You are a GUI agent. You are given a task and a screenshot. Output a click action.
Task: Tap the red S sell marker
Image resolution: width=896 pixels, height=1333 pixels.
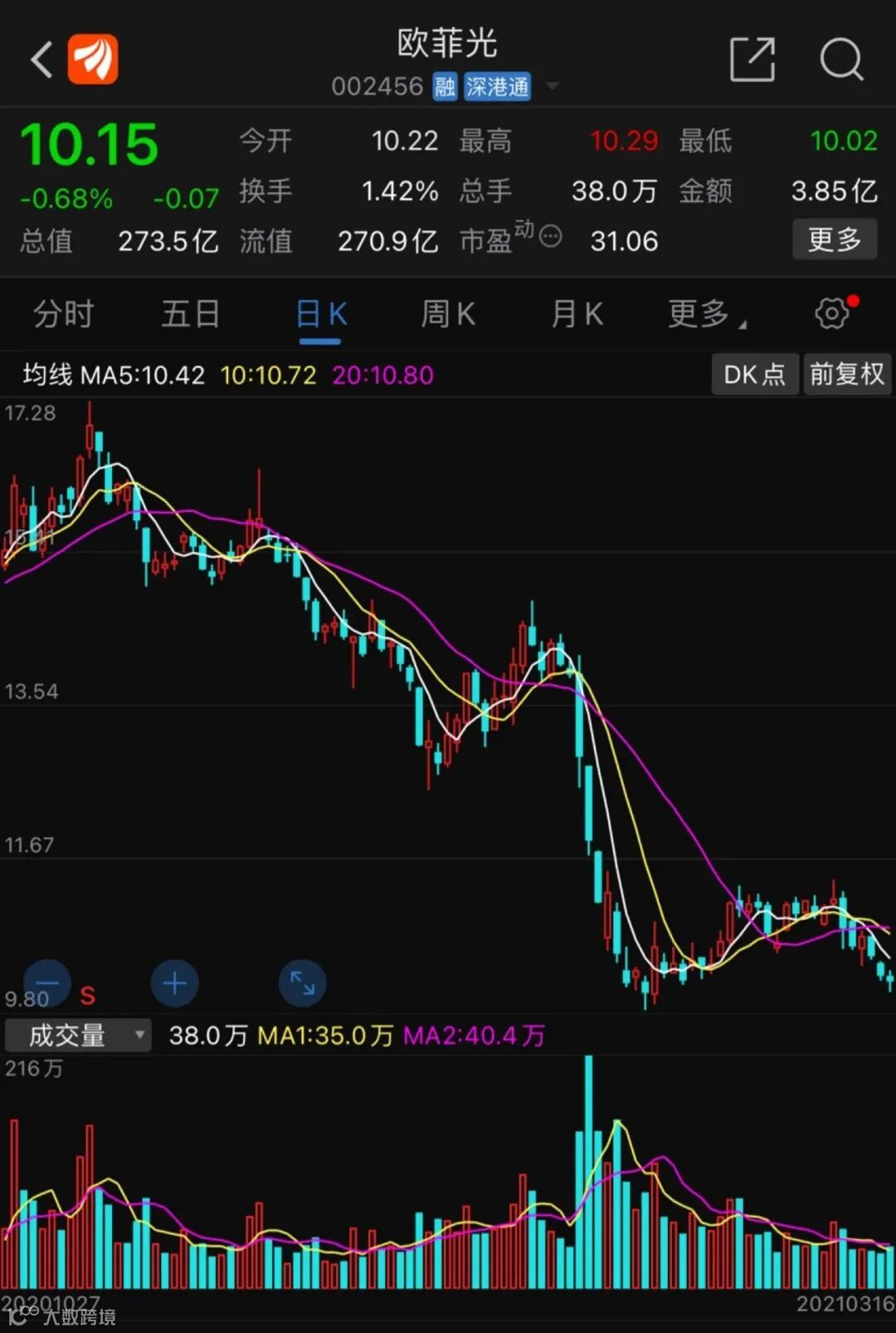point(87,995)
